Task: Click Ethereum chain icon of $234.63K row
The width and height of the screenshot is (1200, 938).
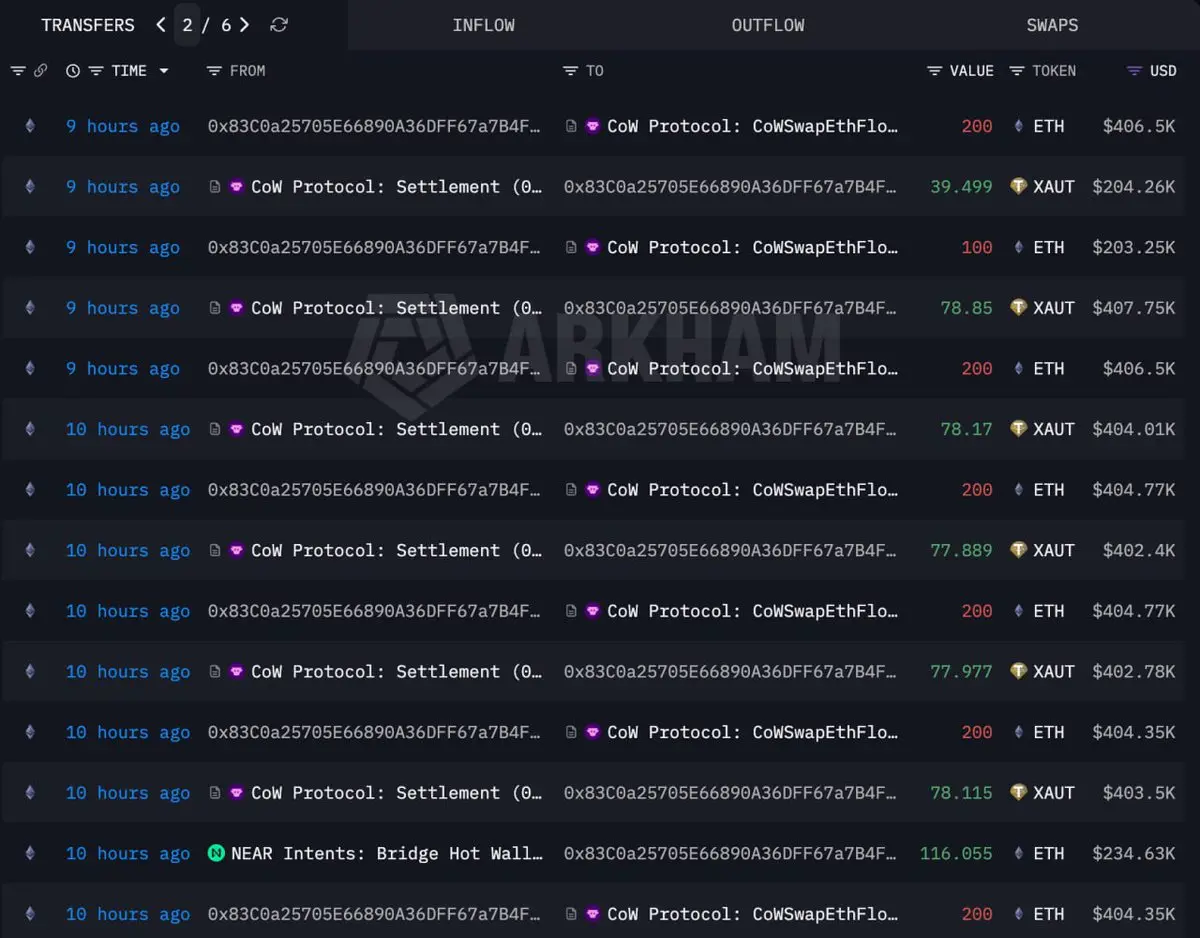Action: [x=30, y=854]
